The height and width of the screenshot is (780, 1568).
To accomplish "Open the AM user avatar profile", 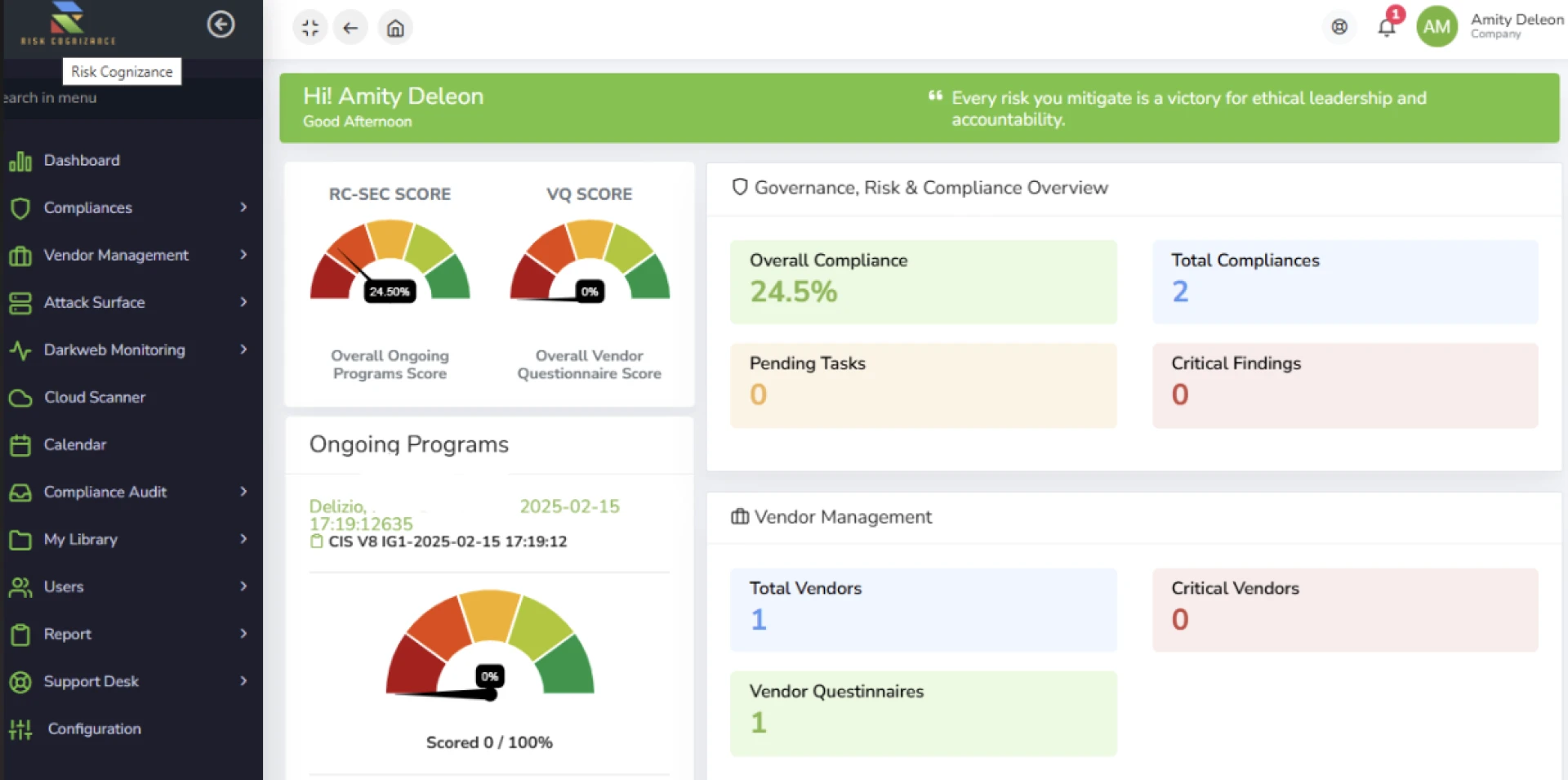I will tap(1437, 27).
